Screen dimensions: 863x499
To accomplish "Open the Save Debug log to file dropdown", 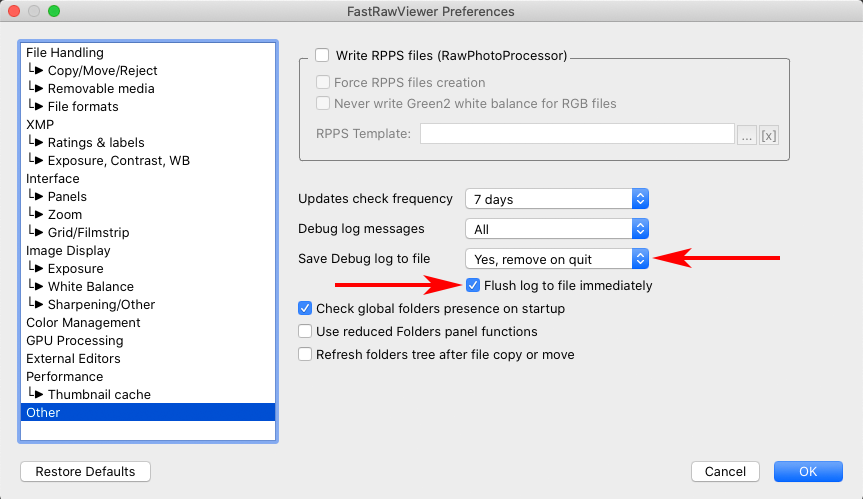I will point(557,259).
